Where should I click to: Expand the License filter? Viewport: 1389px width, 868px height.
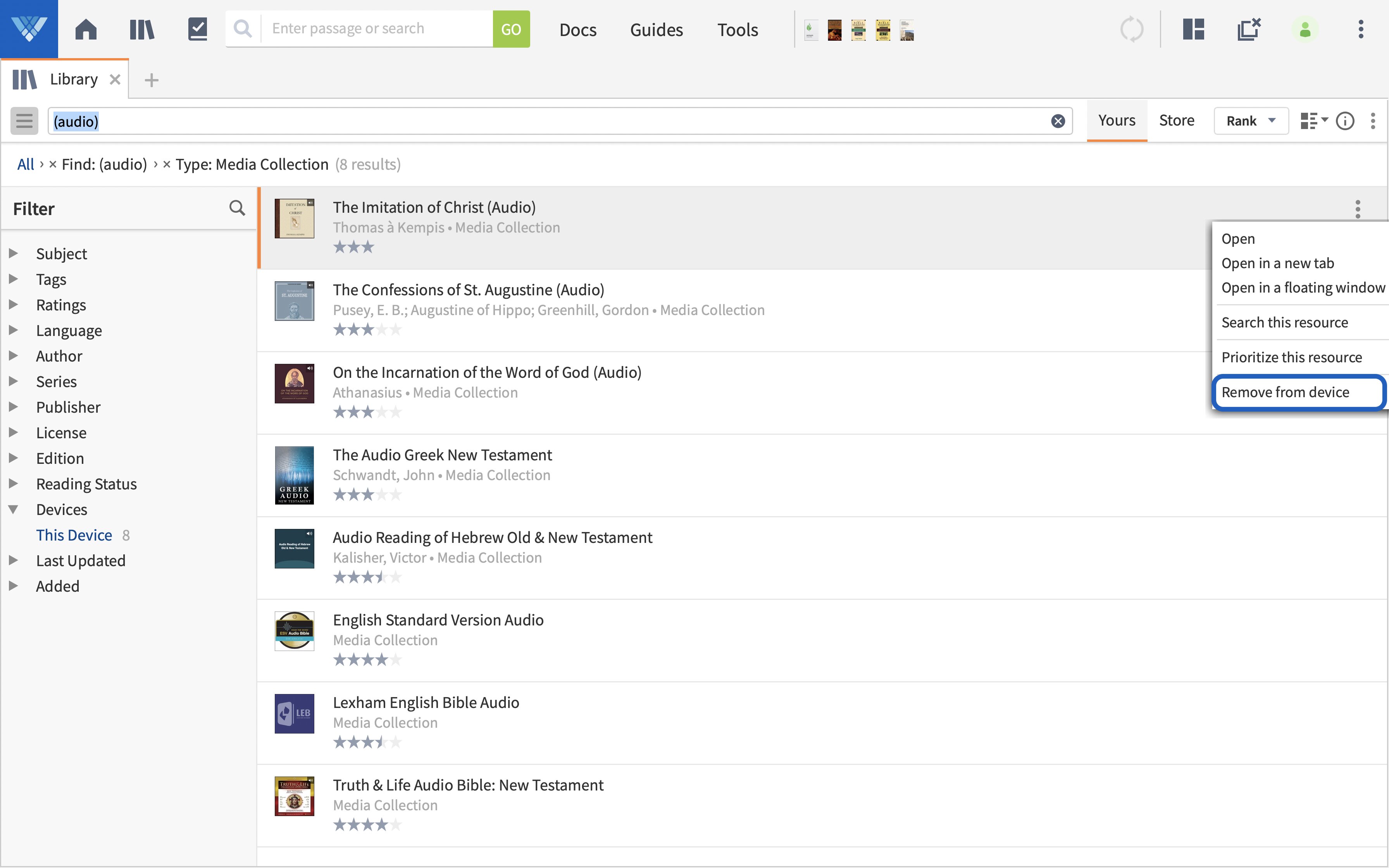(x=14, y=432)
